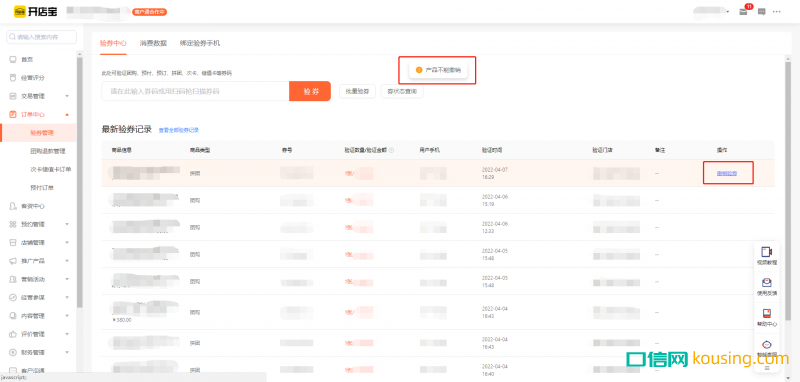Open the three-dots more menu in header

point(777,12)
